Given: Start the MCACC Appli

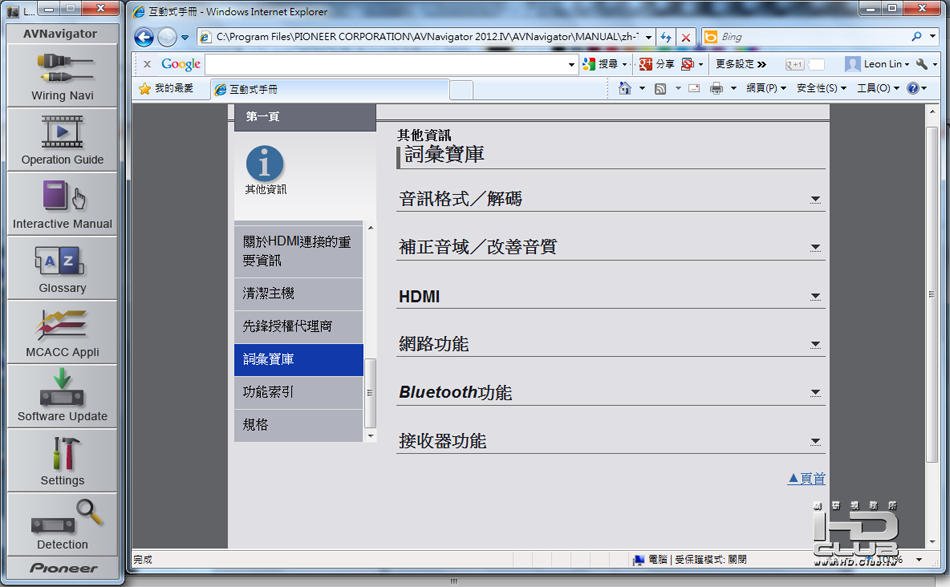Looking at the screenshot, I should 62,333.
